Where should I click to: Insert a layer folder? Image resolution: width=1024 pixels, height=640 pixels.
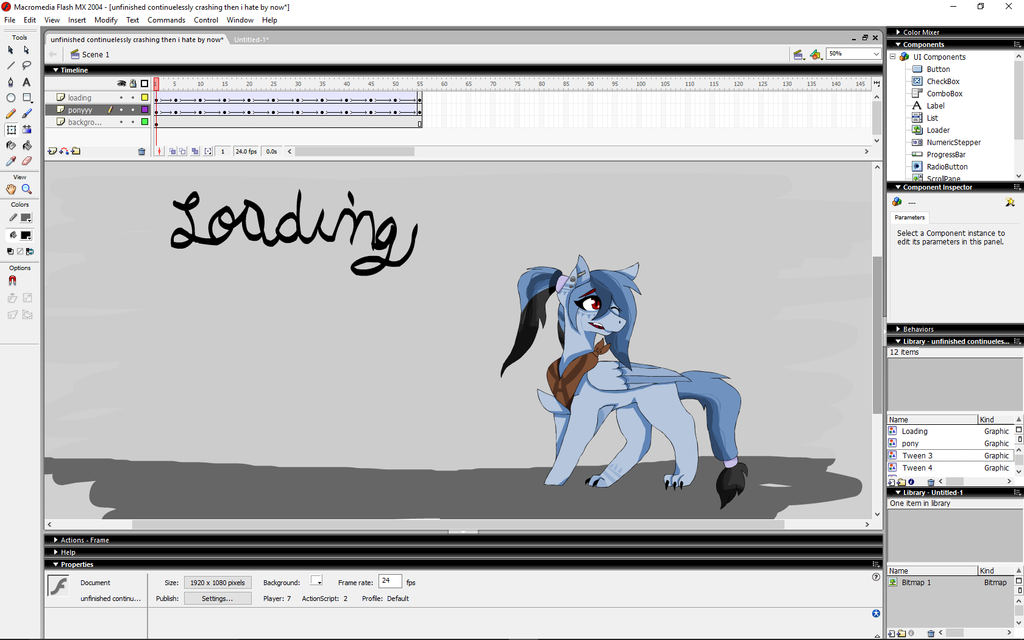point(76,152)
